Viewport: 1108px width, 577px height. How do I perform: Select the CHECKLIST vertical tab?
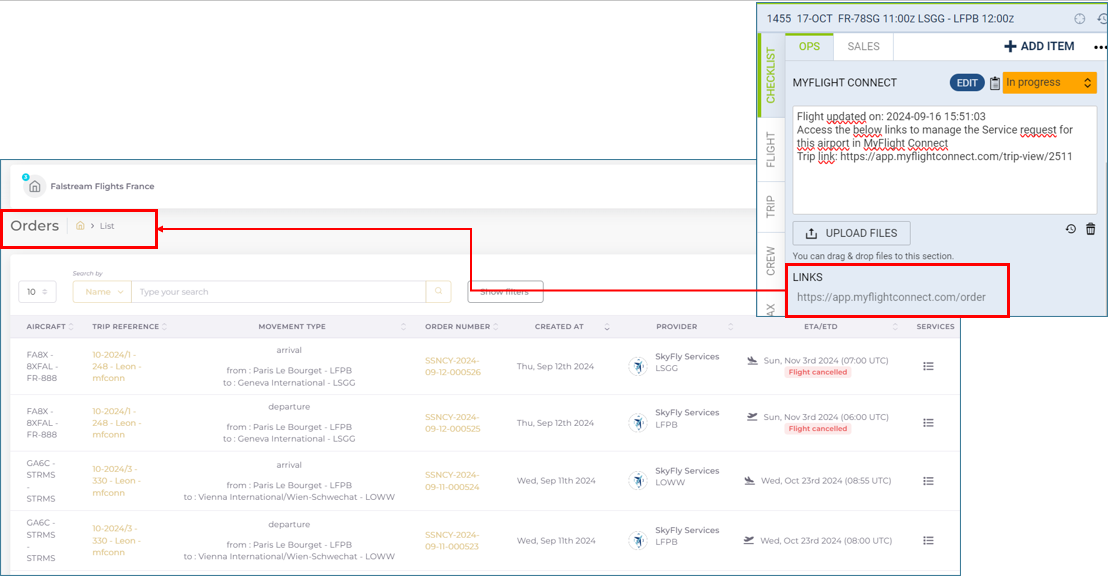coord(770,75)
